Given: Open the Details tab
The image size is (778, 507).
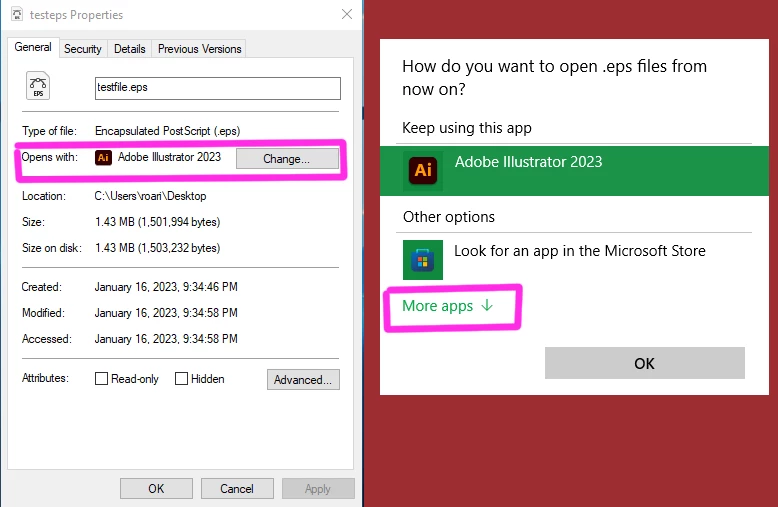Looking at the screenshot, I should pos(130,49).
